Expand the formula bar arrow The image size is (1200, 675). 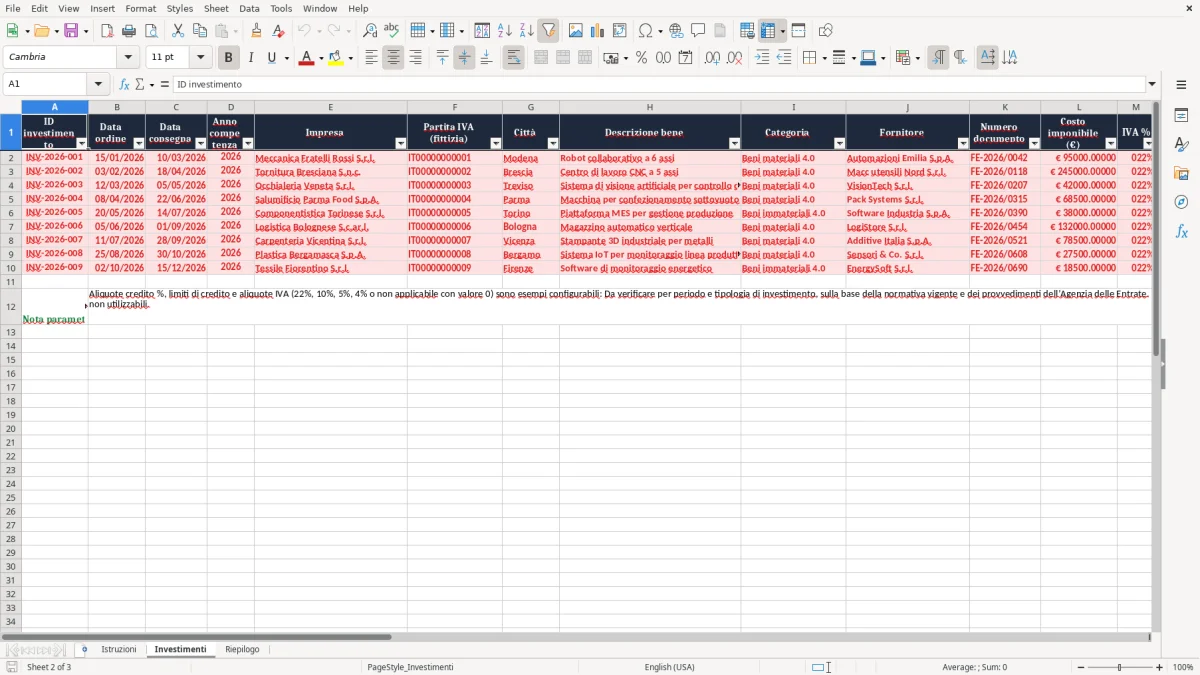[1152, 84]
